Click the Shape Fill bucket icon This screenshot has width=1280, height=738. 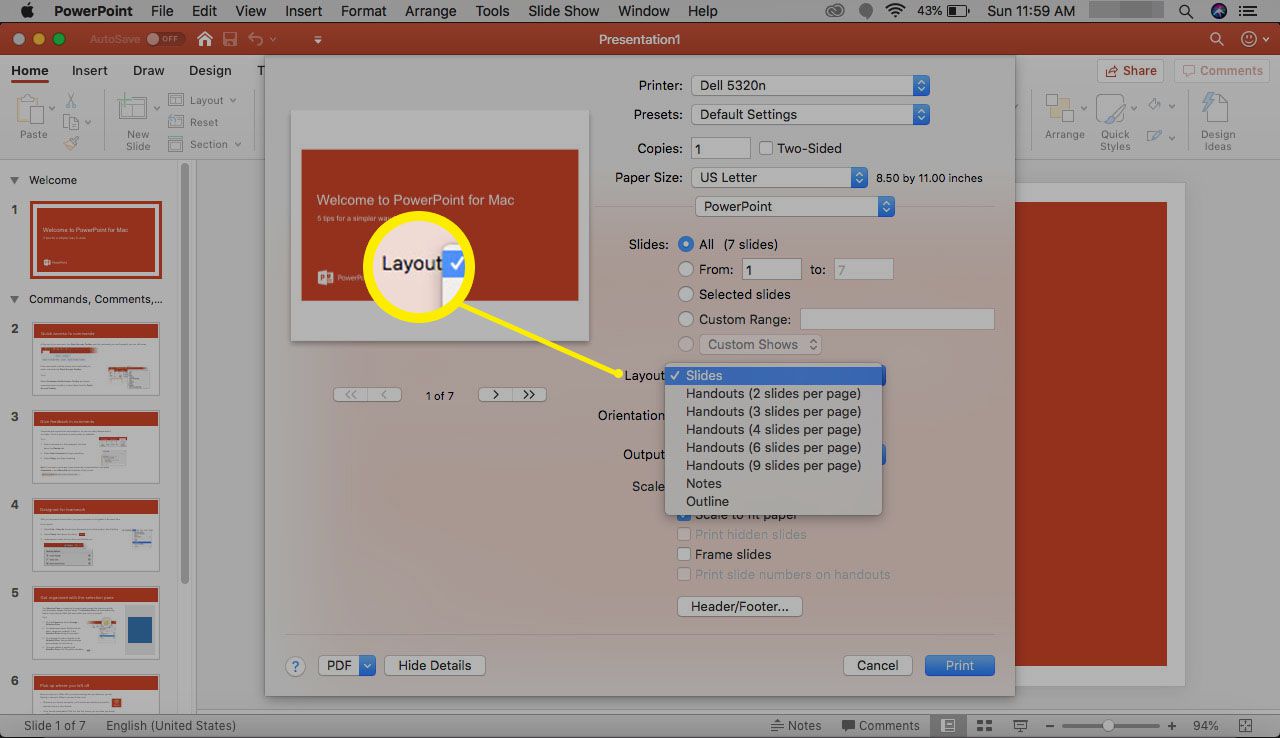(x=1155, y=104)
